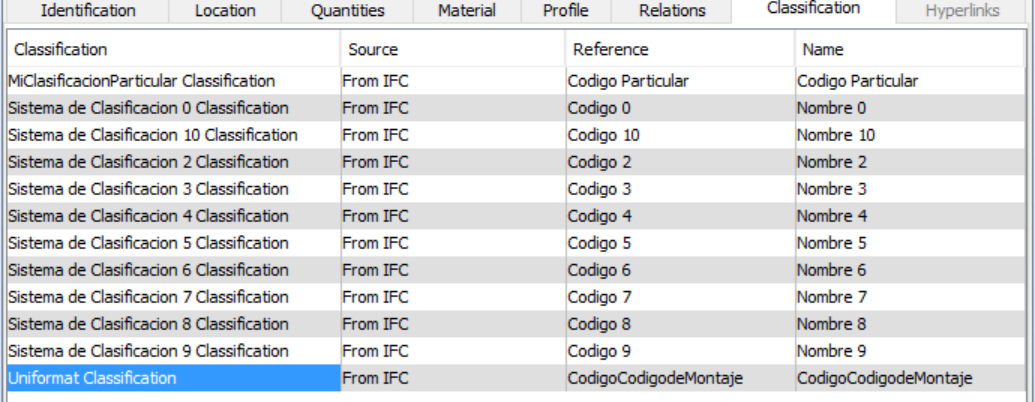Switch to the Identification tab
The width and height of the screenshot is (1035, 402).
coord(88,11)
